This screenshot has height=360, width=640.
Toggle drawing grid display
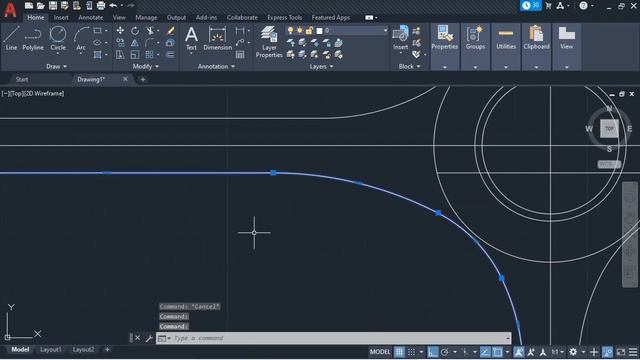pyautogui.click(x=399, y=352)
